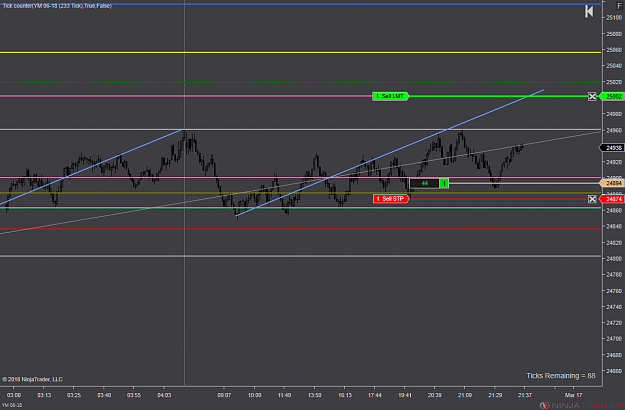The height and width of the screenshot is (410, 625).
Task: Click the 25100 price axis label
Action: (x=614, y=18)
